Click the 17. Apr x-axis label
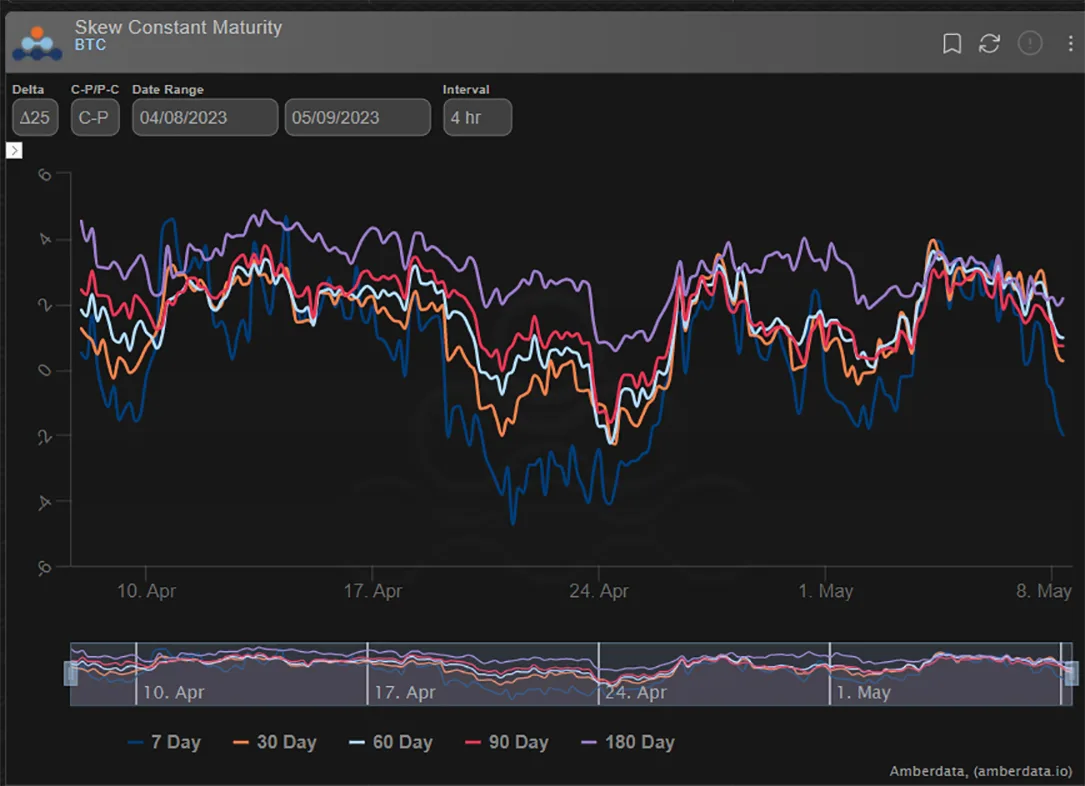Screen dimensions: 1085x786 click(372, 591)
